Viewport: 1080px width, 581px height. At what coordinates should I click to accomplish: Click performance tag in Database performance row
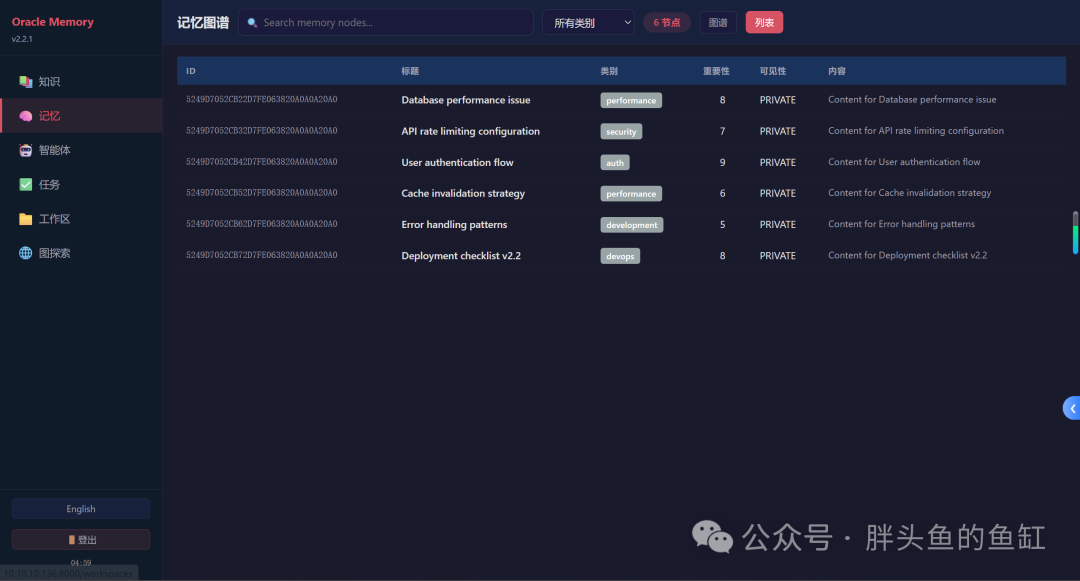click(631, 101)
